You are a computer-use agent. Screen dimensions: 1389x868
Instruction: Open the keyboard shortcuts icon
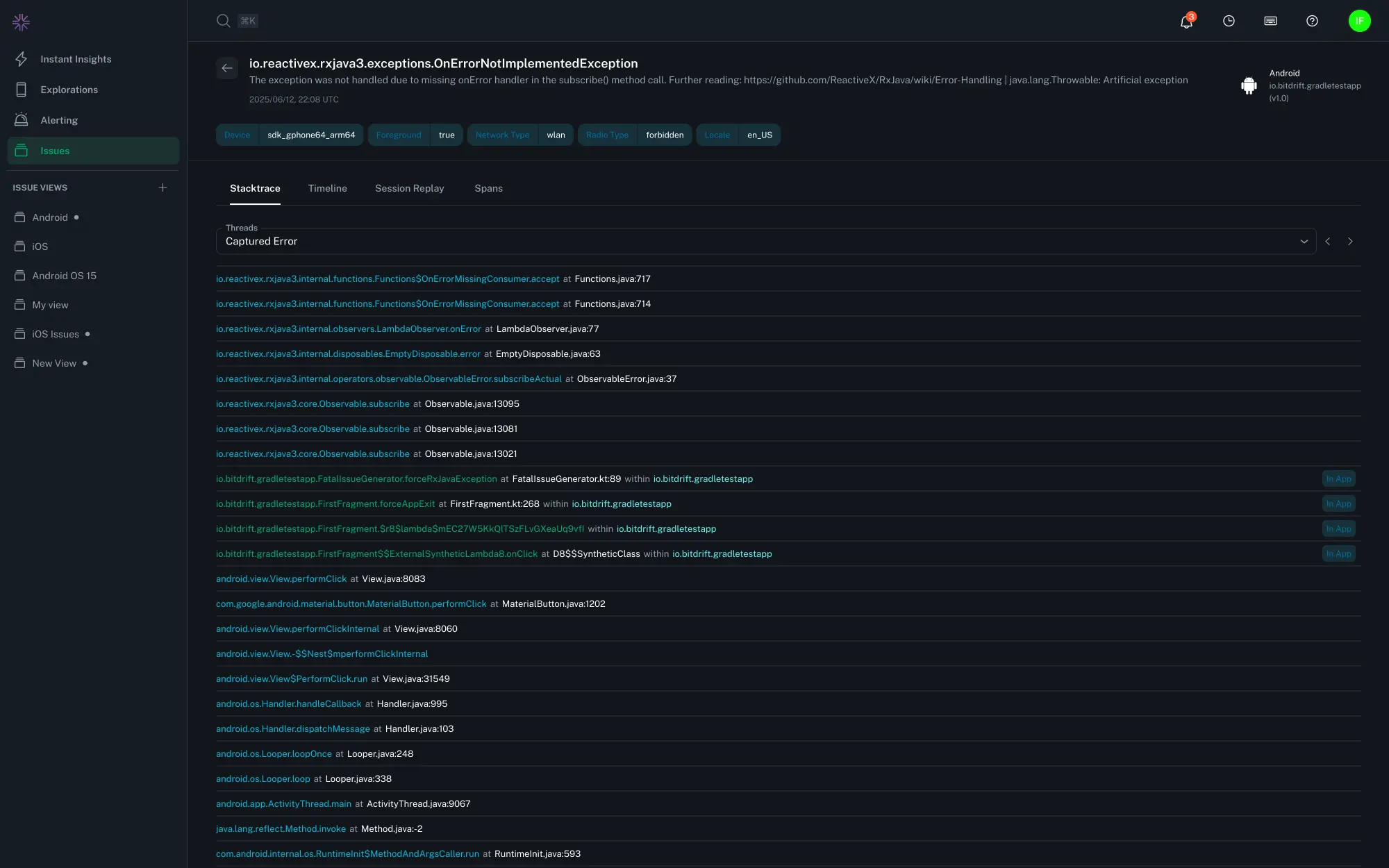[1270, 22]
